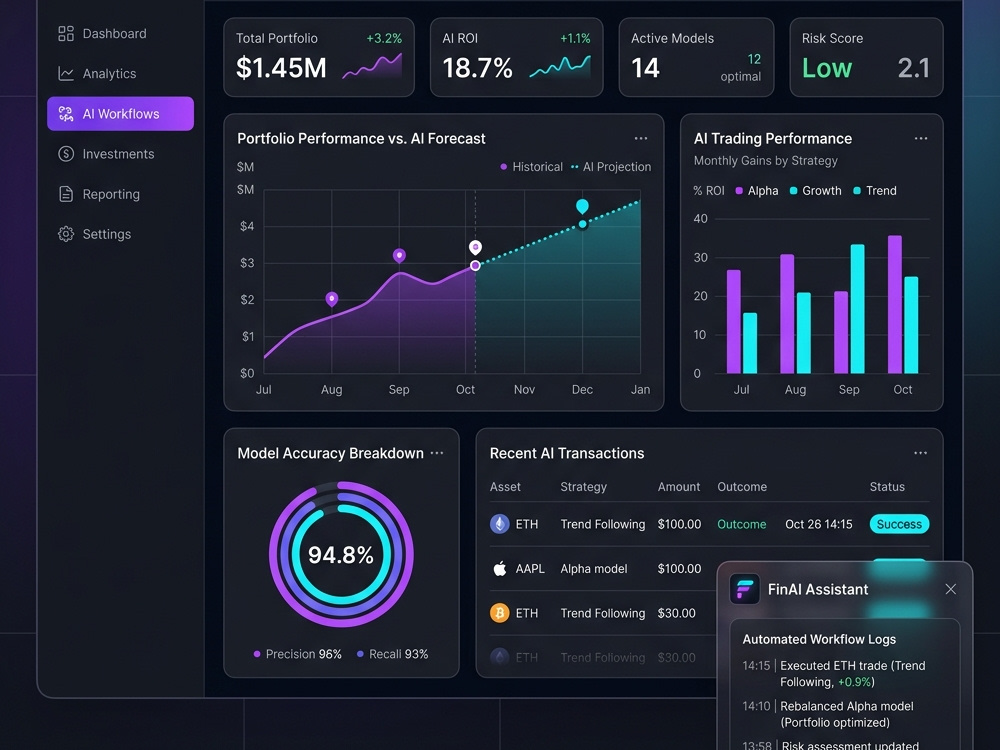
Task: Click the $30.00 amount beside bitcoin icon
Action: (x=677, y=613)
